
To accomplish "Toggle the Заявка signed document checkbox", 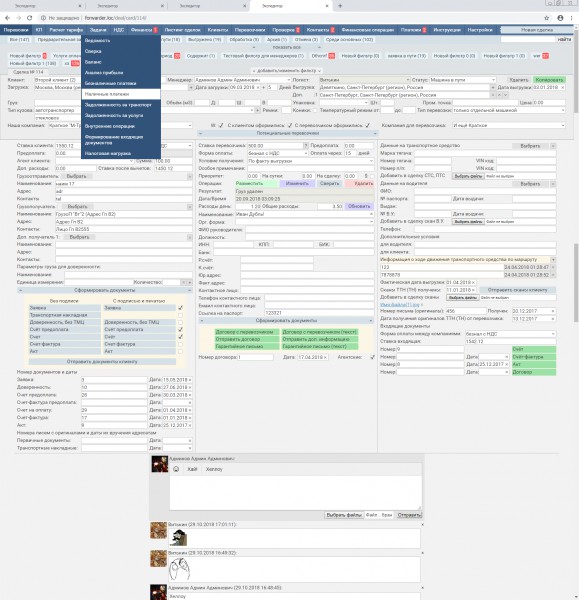I will click(x=180, y=308).
